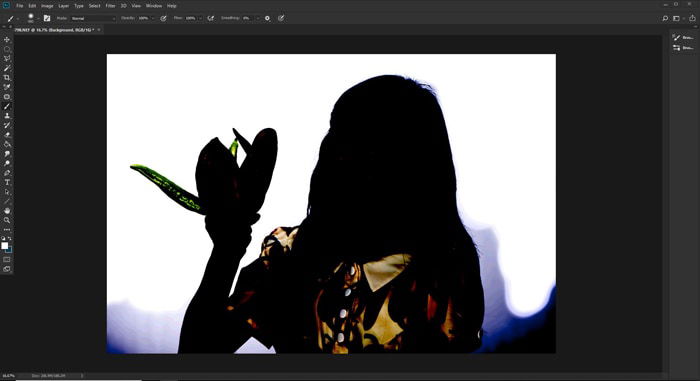Open the Window menu
Screen dimensions: 700x381
(x=154, y=6)
